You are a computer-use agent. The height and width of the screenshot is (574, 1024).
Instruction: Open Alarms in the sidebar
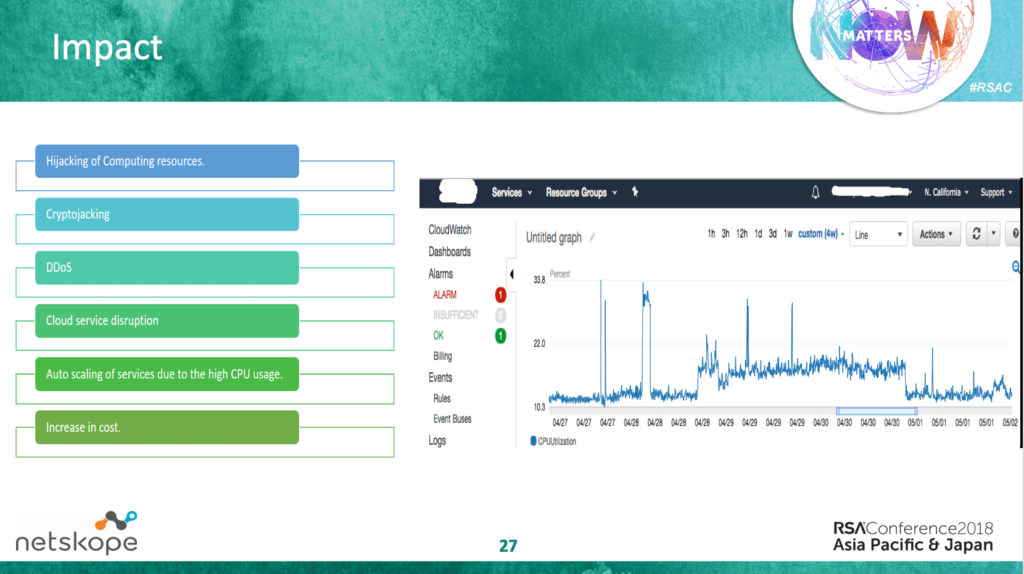coord(441,274)
